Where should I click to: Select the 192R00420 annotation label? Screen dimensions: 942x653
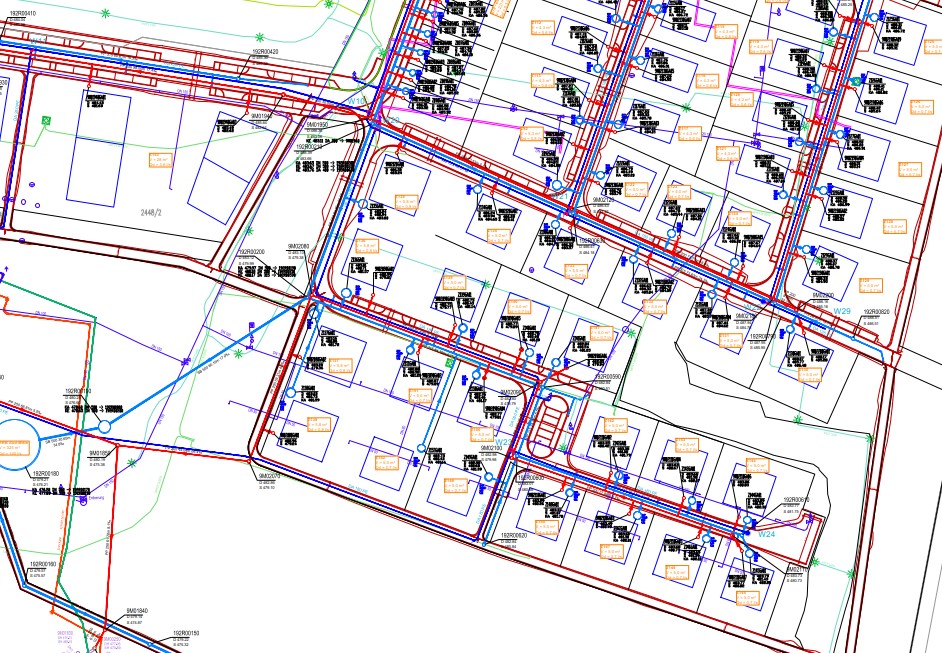265,51
